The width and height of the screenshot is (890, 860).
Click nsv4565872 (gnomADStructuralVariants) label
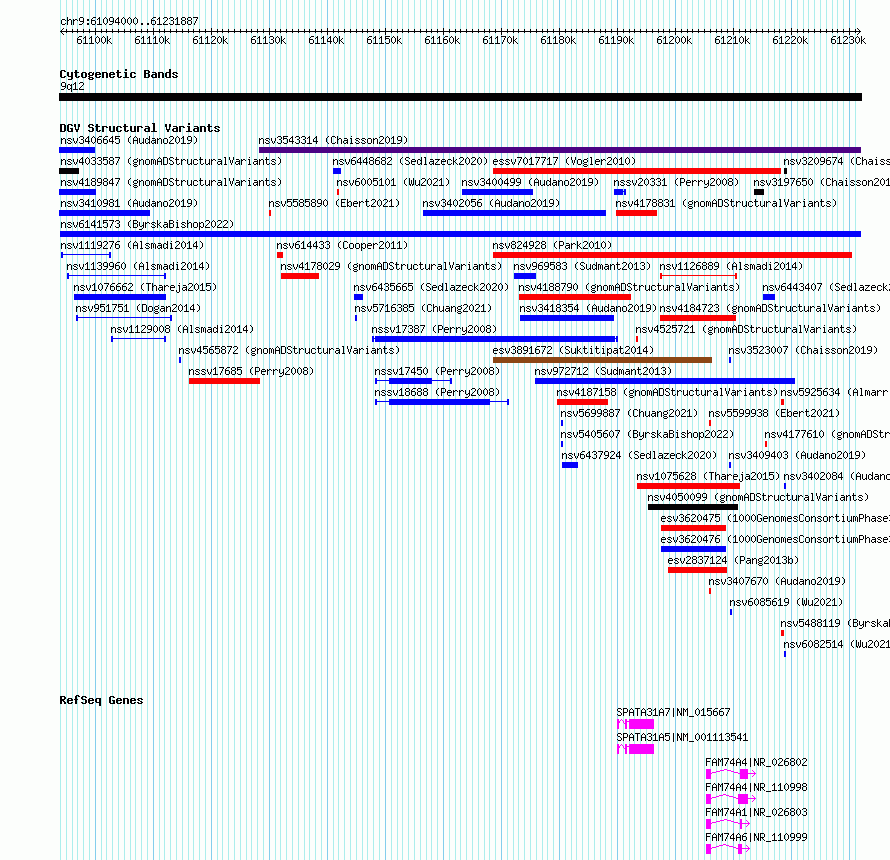point(289,350)
